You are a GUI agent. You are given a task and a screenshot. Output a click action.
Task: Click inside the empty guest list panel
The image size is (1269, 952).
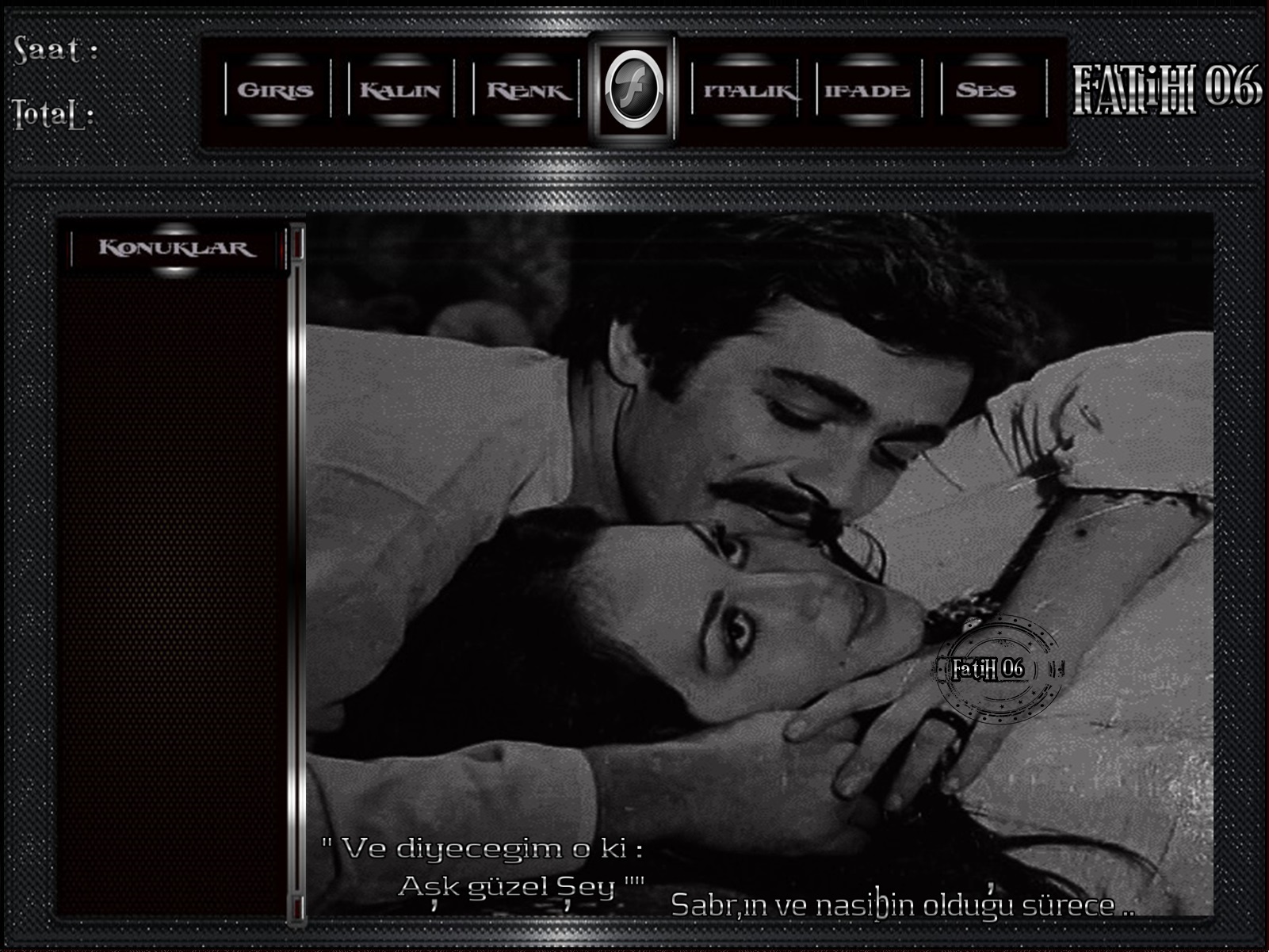173,596
